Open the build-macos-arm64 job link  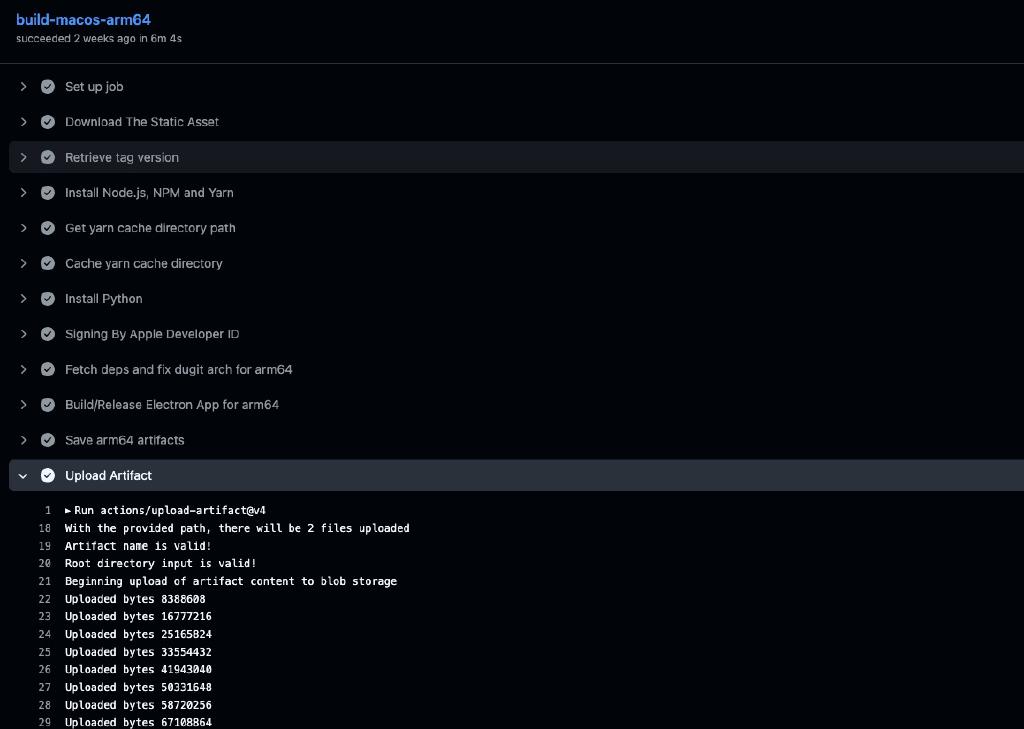83,20
